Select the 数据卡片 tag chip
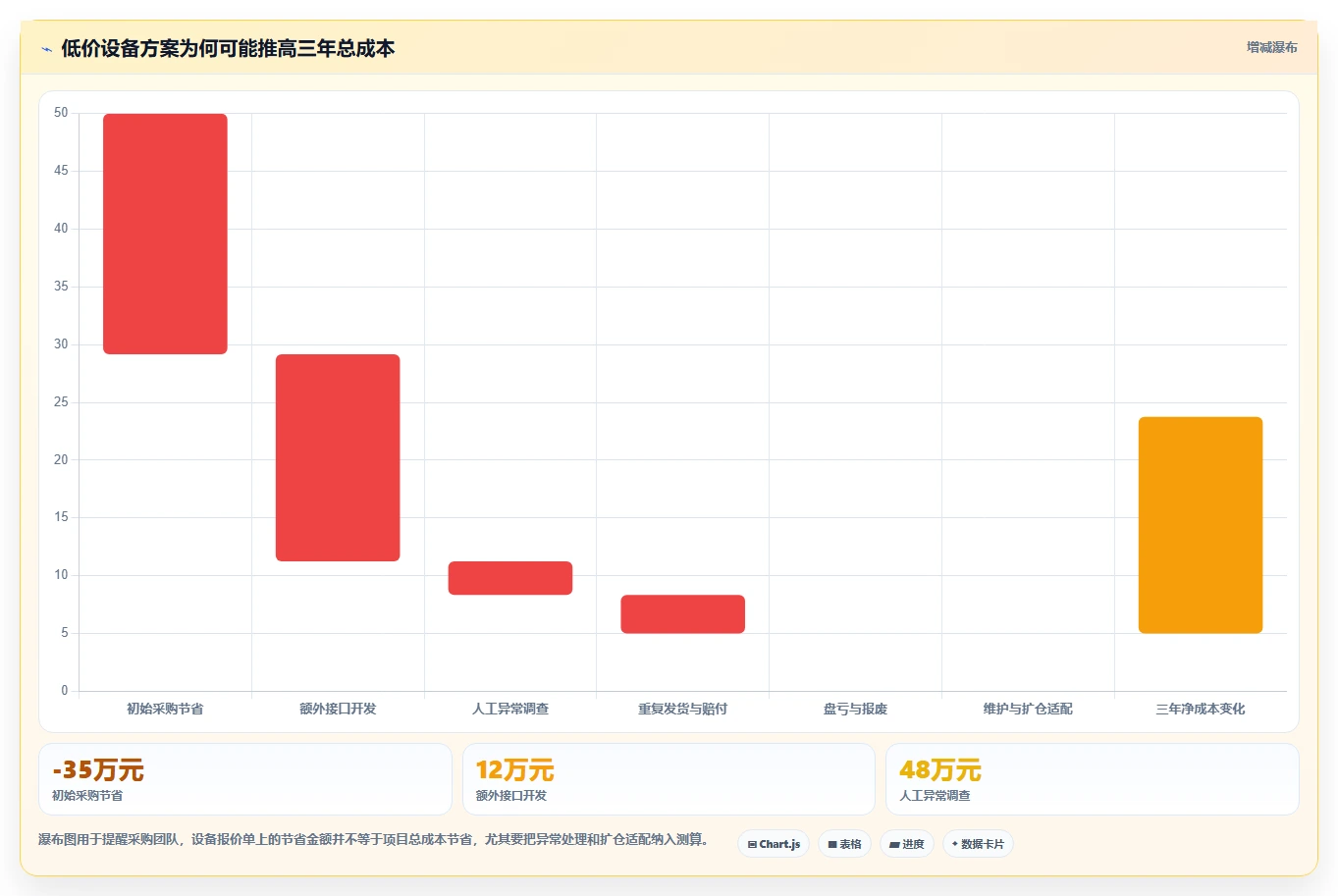The image size is (1338, 896). (x=978, y=844)
